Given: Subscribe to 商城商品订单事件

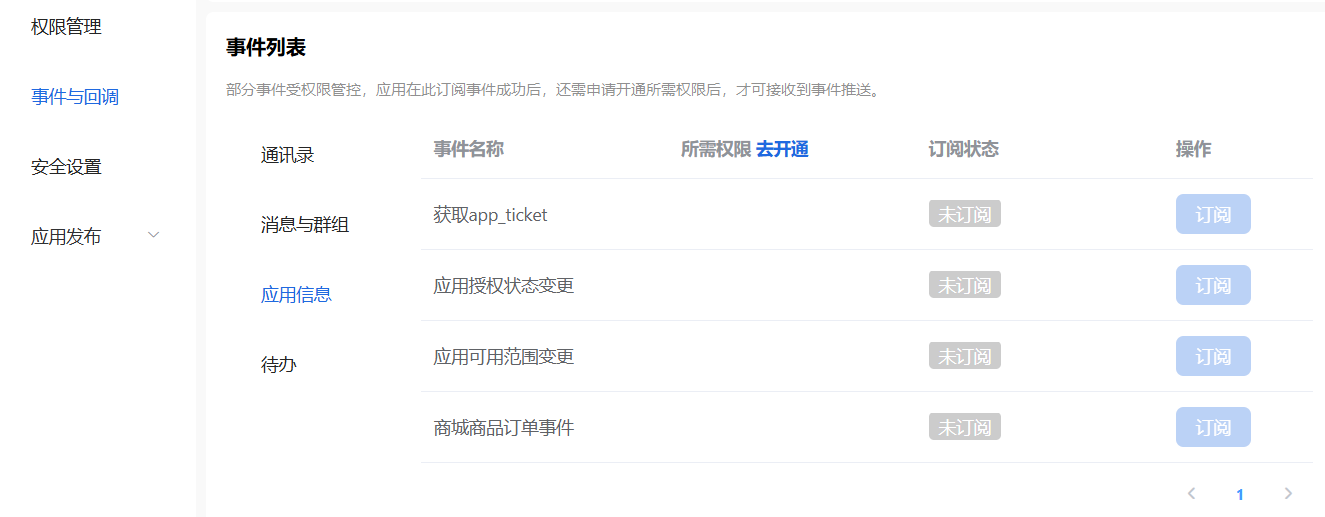Looking at the screenshot, I should [x=1213, y=427].
